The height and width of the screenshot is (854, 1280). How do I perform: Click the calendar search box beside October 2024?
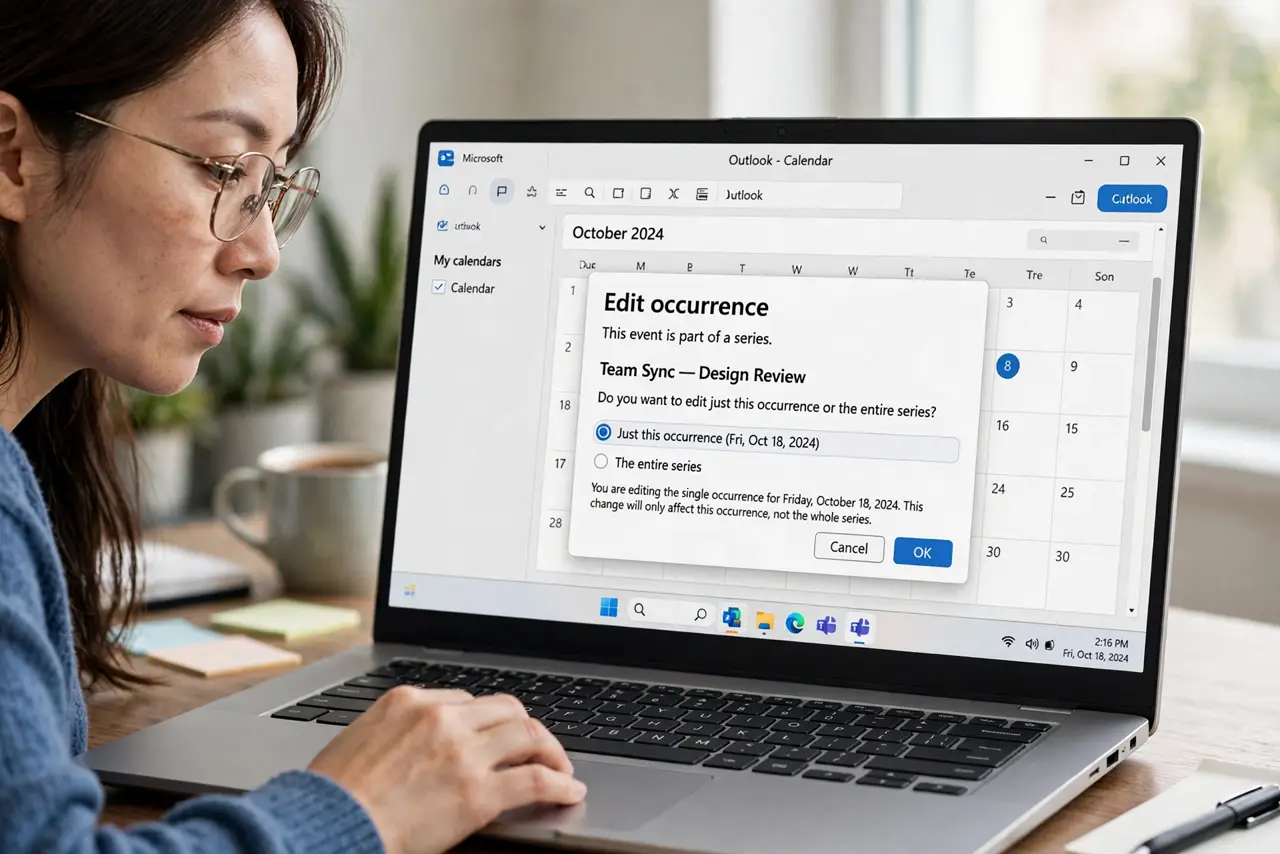(1083, 240)
